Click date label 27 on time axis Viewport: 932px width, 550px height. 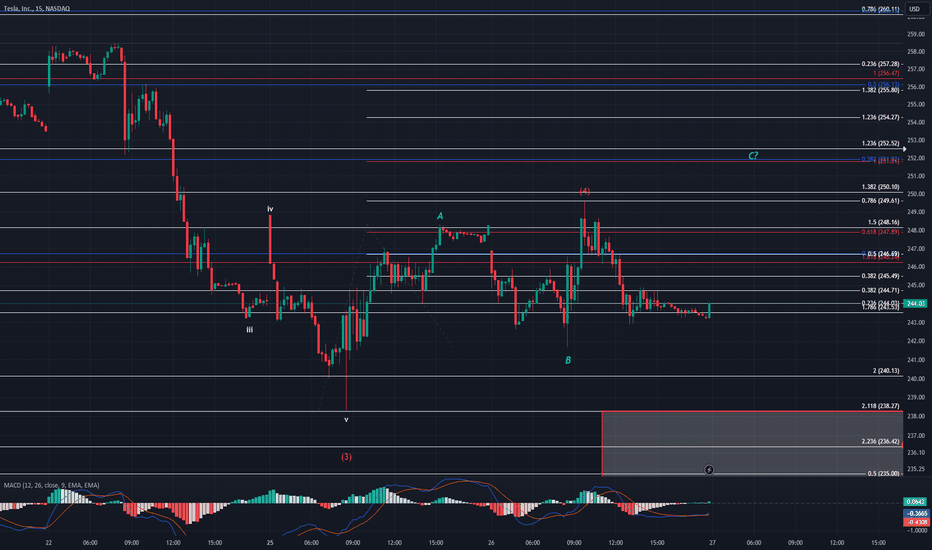pyautogui.click(x=712, y=542)
